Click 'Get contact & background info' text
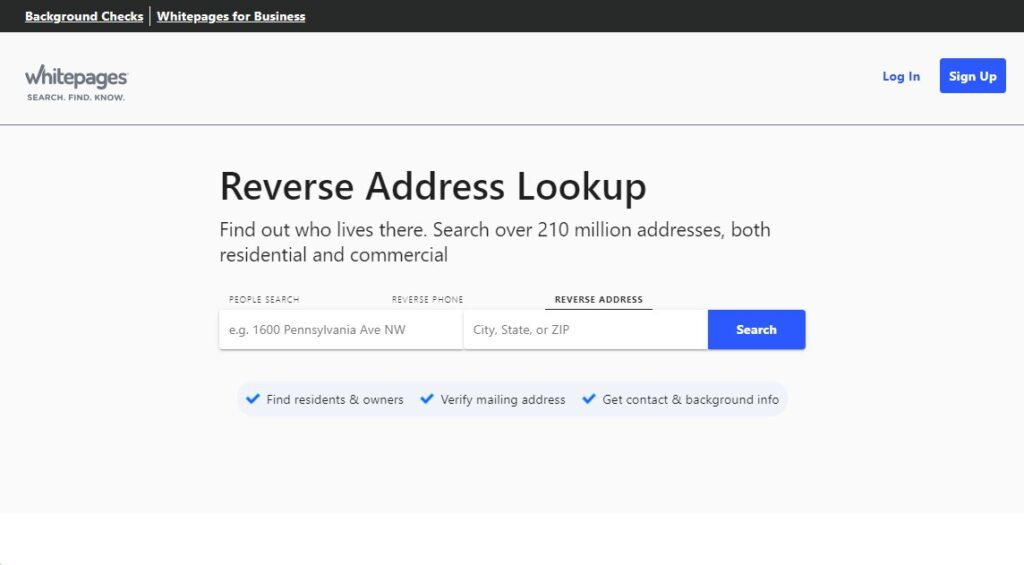This screenshot has height=565, width=1024. (x=690, y=399)
